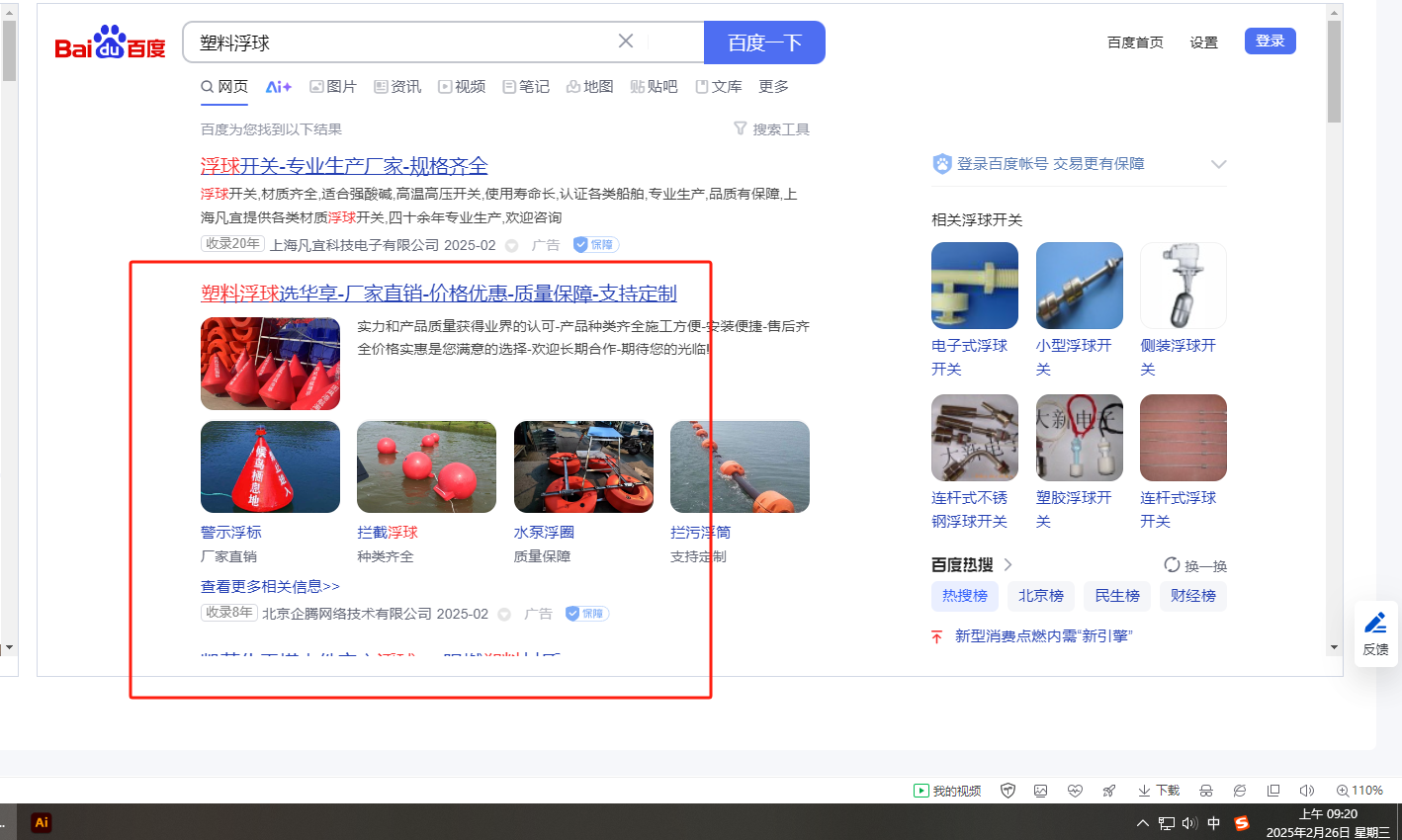Switch to the 贴吧 tab
This screenshot has width=1402, height=840.
(654, 87)
